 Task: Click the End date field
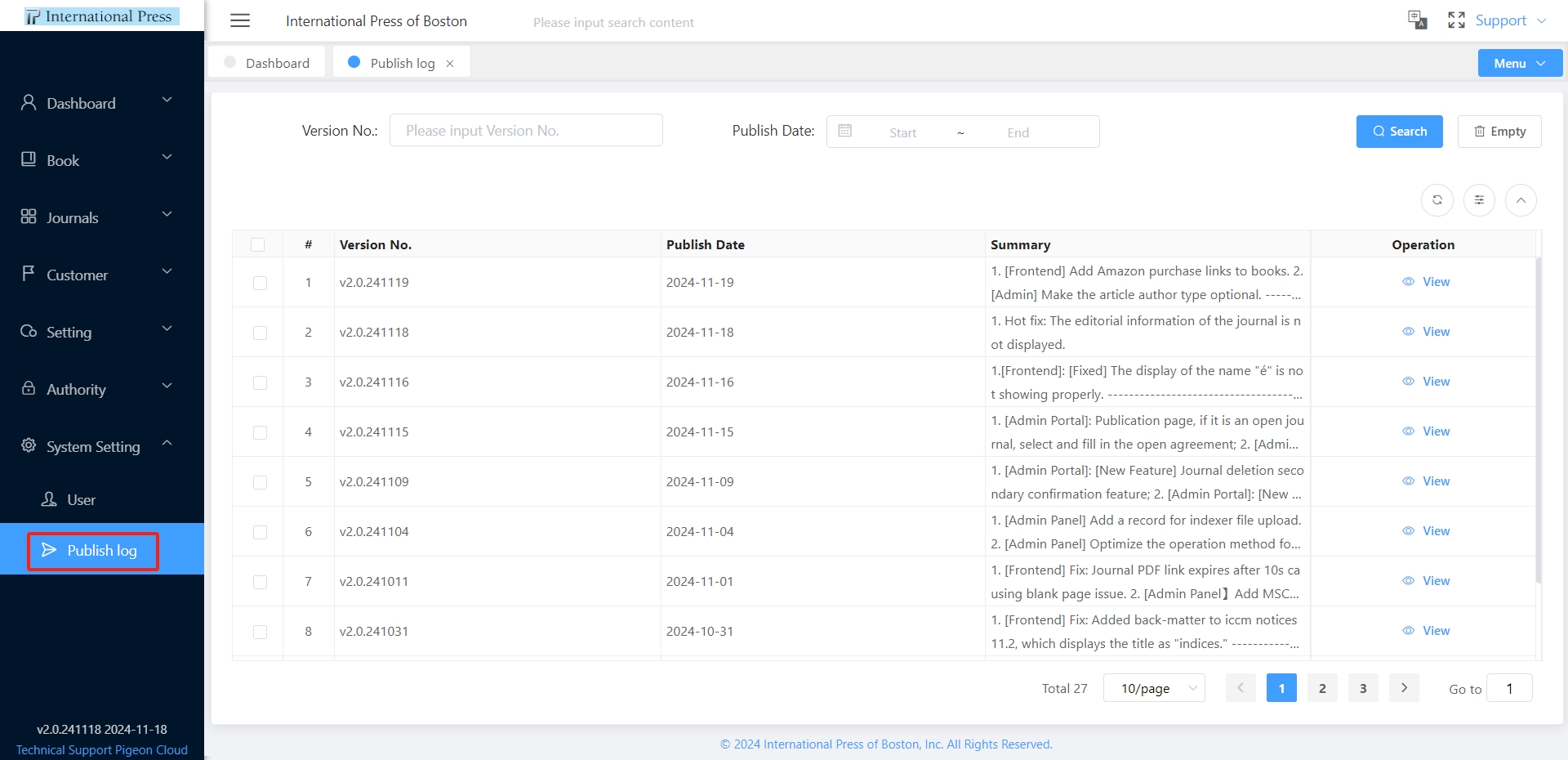1018,132
